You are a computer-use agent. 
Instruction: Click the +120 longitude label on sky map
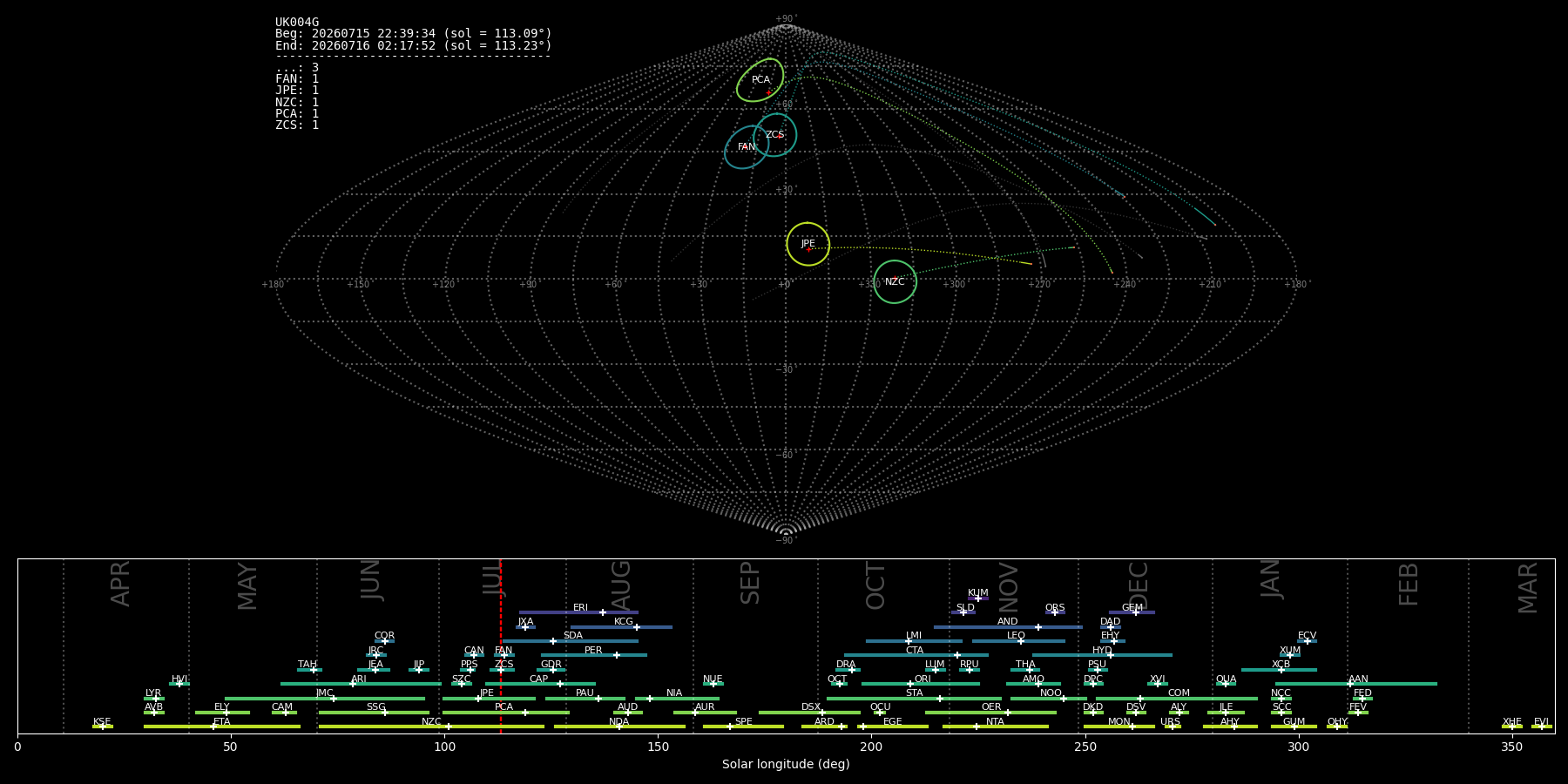pyautogui.click(x=443, y=284)
